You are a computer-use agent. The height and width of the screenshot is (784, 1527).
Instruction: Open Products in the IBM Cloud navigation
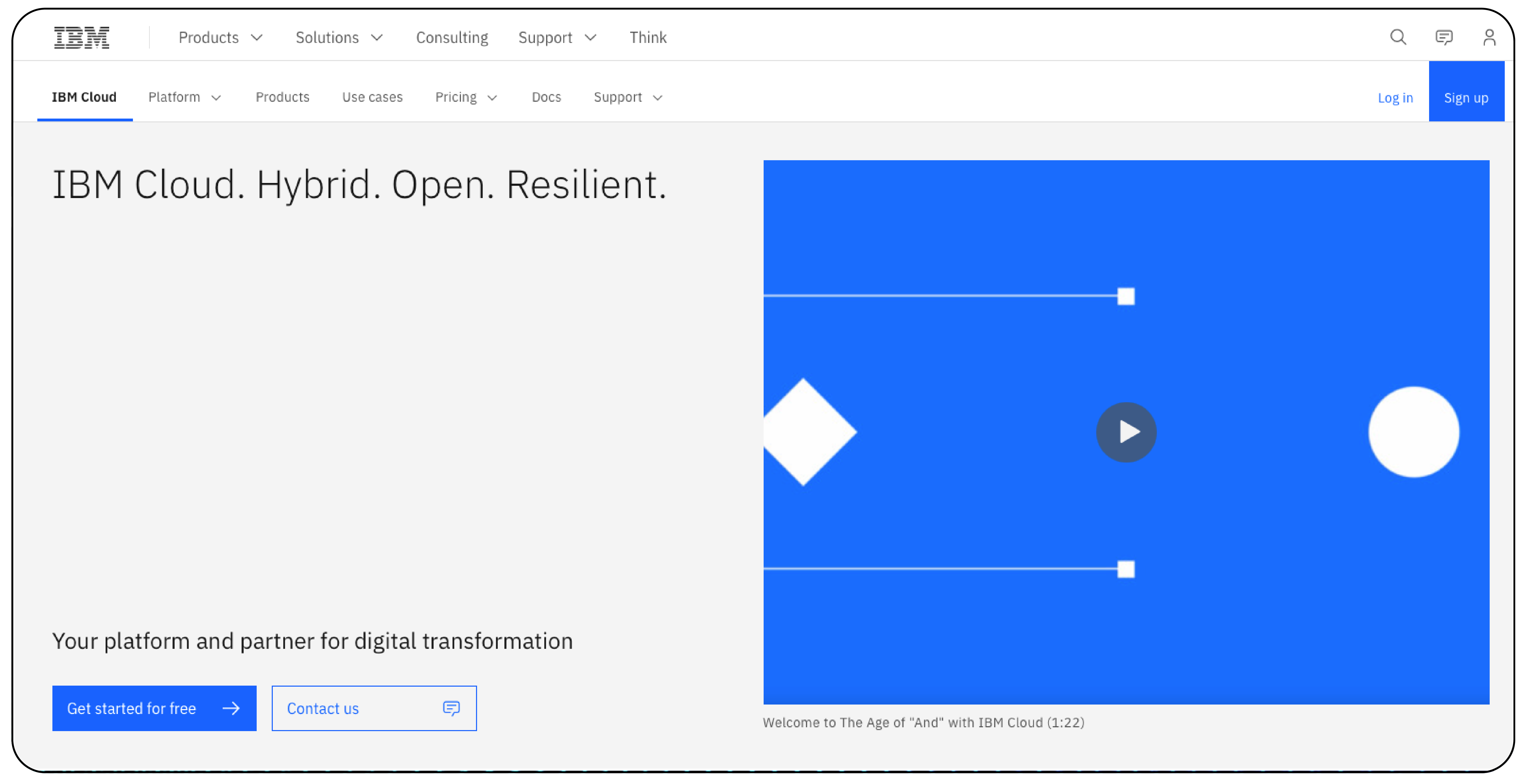(282, 97)
